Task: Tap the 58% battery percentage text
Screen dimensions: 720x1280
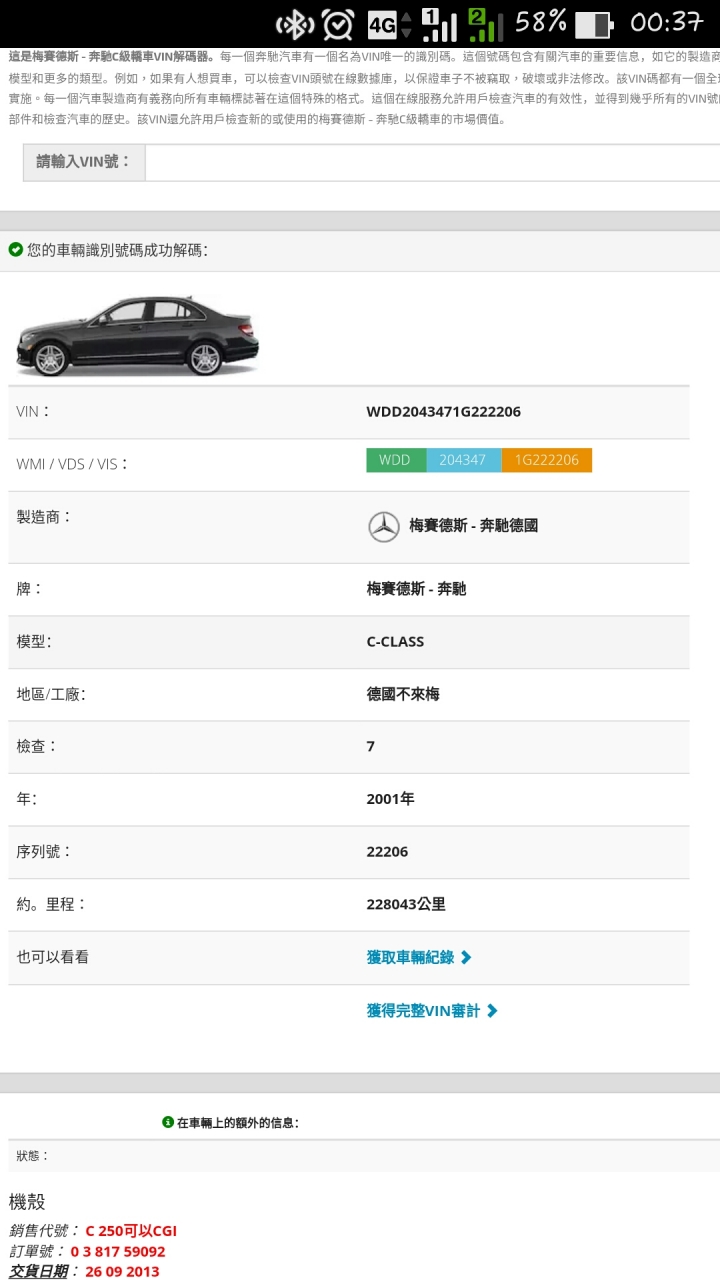Action: coord(541,21)
